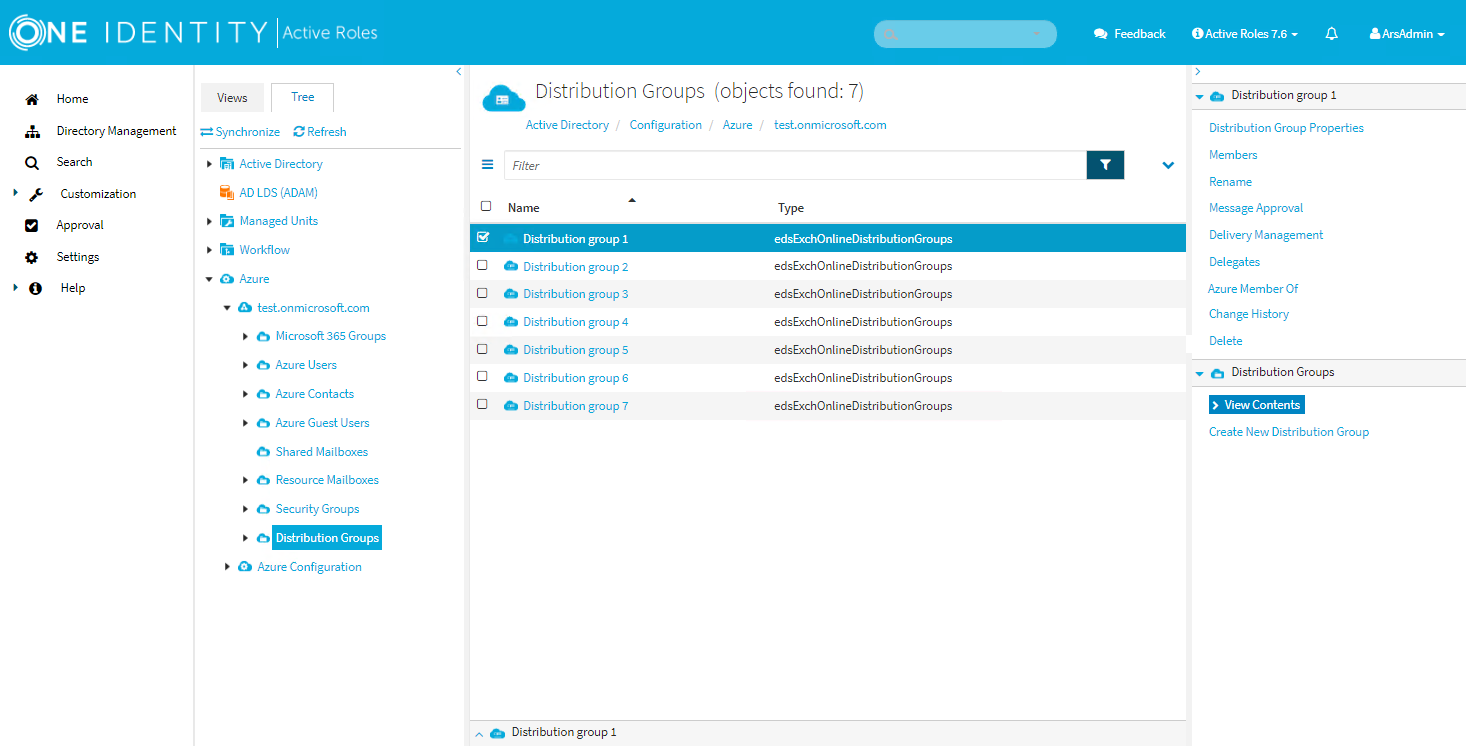The image size is (1466, 746).
Task: Open the Active Roles 7.6 dropdown
Action: (1245, 34)
